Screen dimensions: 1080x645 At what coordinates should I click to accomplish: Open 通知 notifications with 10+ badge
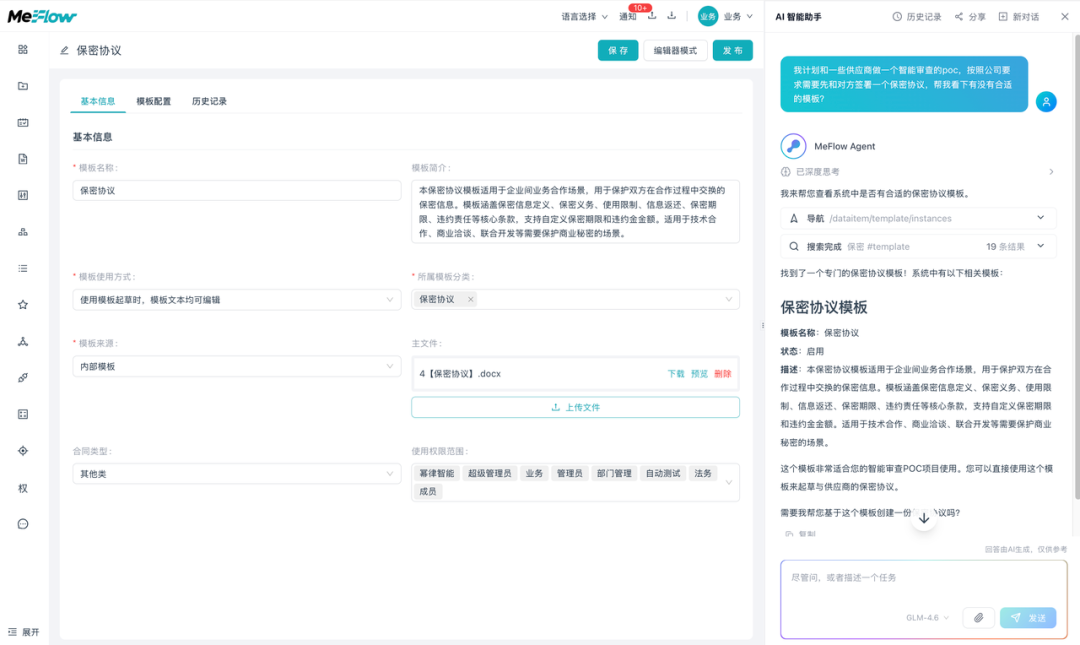coord(628,17)
